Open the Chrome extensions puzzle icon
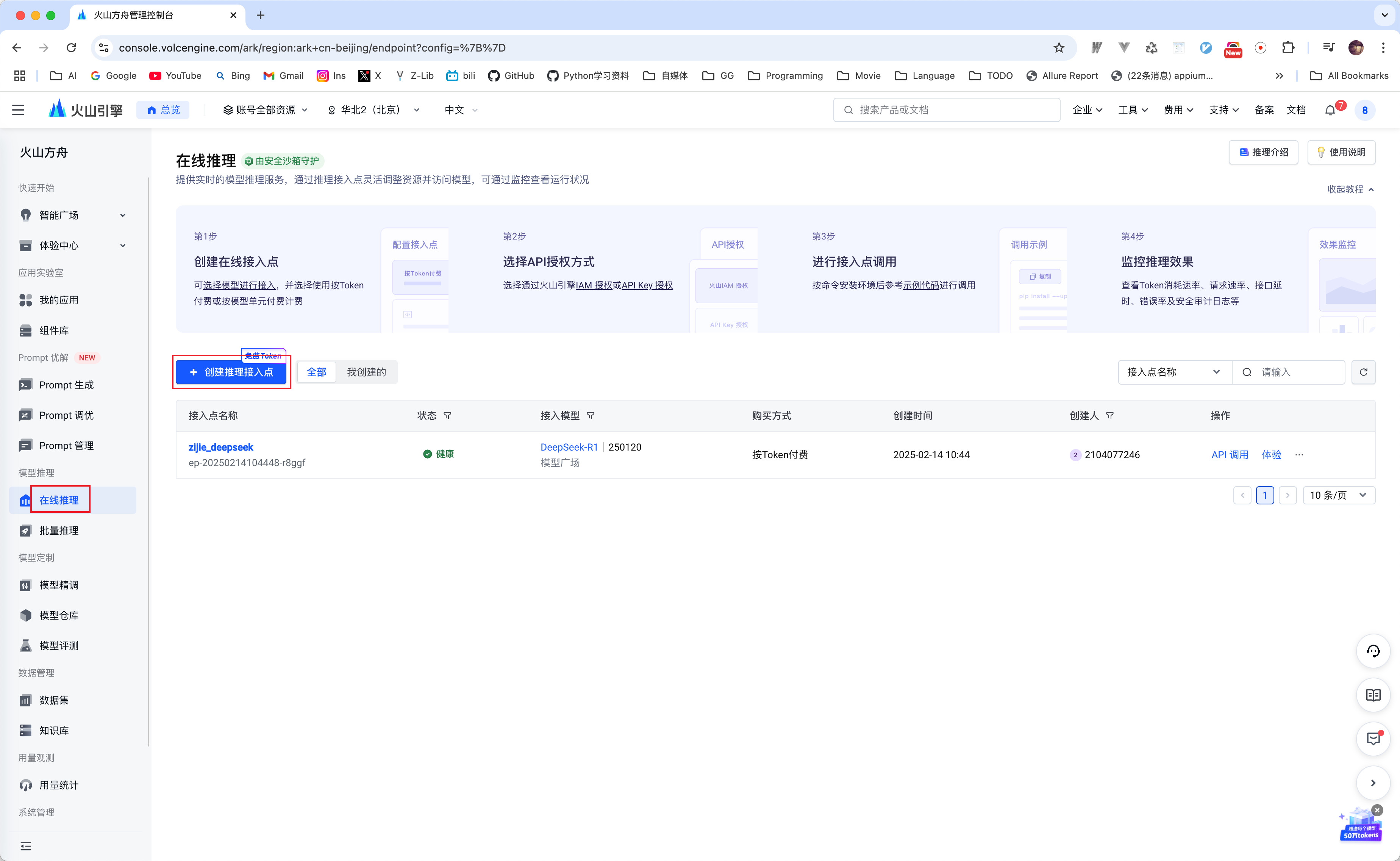This screenshot has width=1400, height=861. [x=1288, y=48]
